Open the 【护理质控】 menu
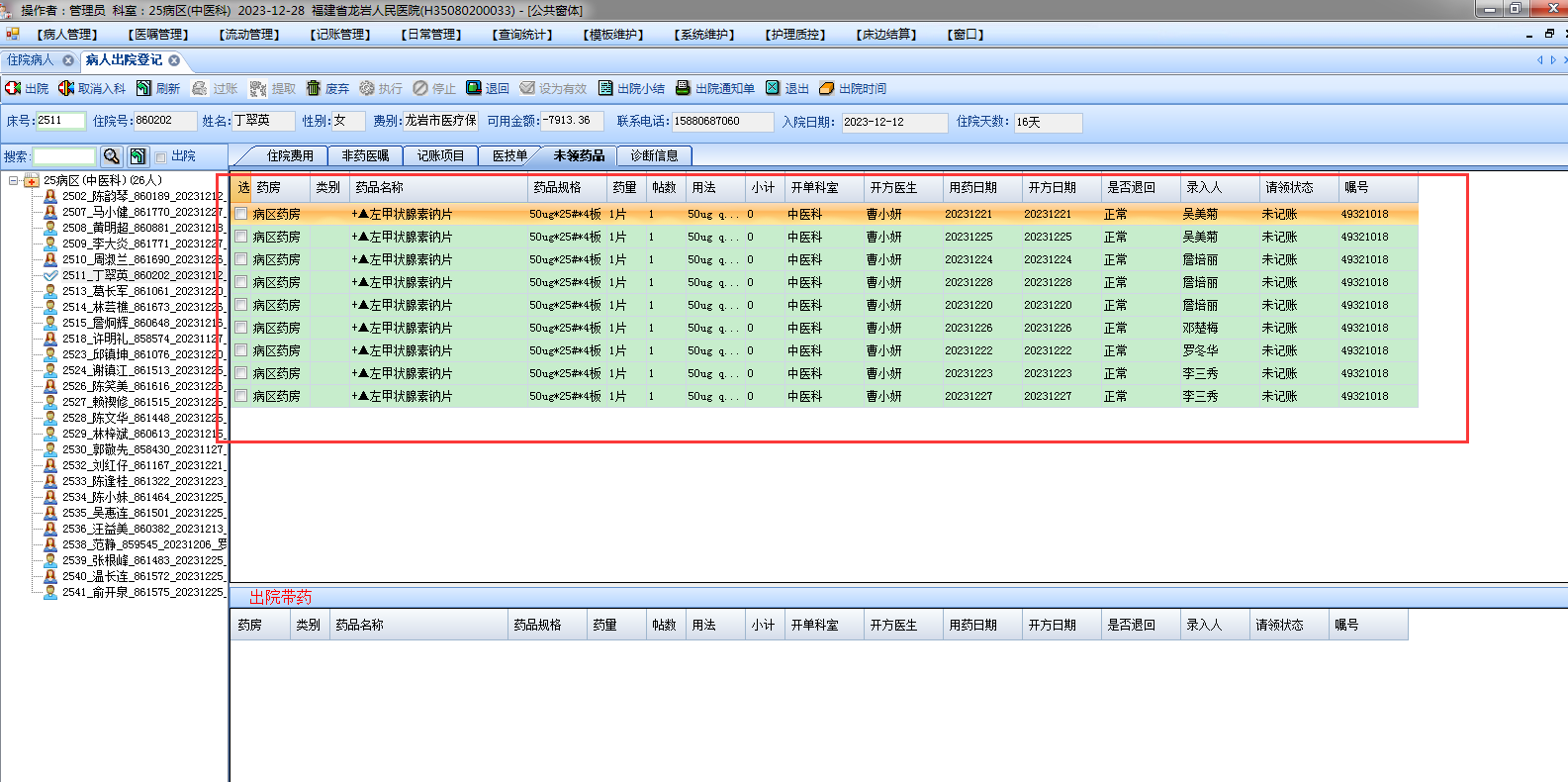Screen dimensions: 1568x782 [795, 35]
